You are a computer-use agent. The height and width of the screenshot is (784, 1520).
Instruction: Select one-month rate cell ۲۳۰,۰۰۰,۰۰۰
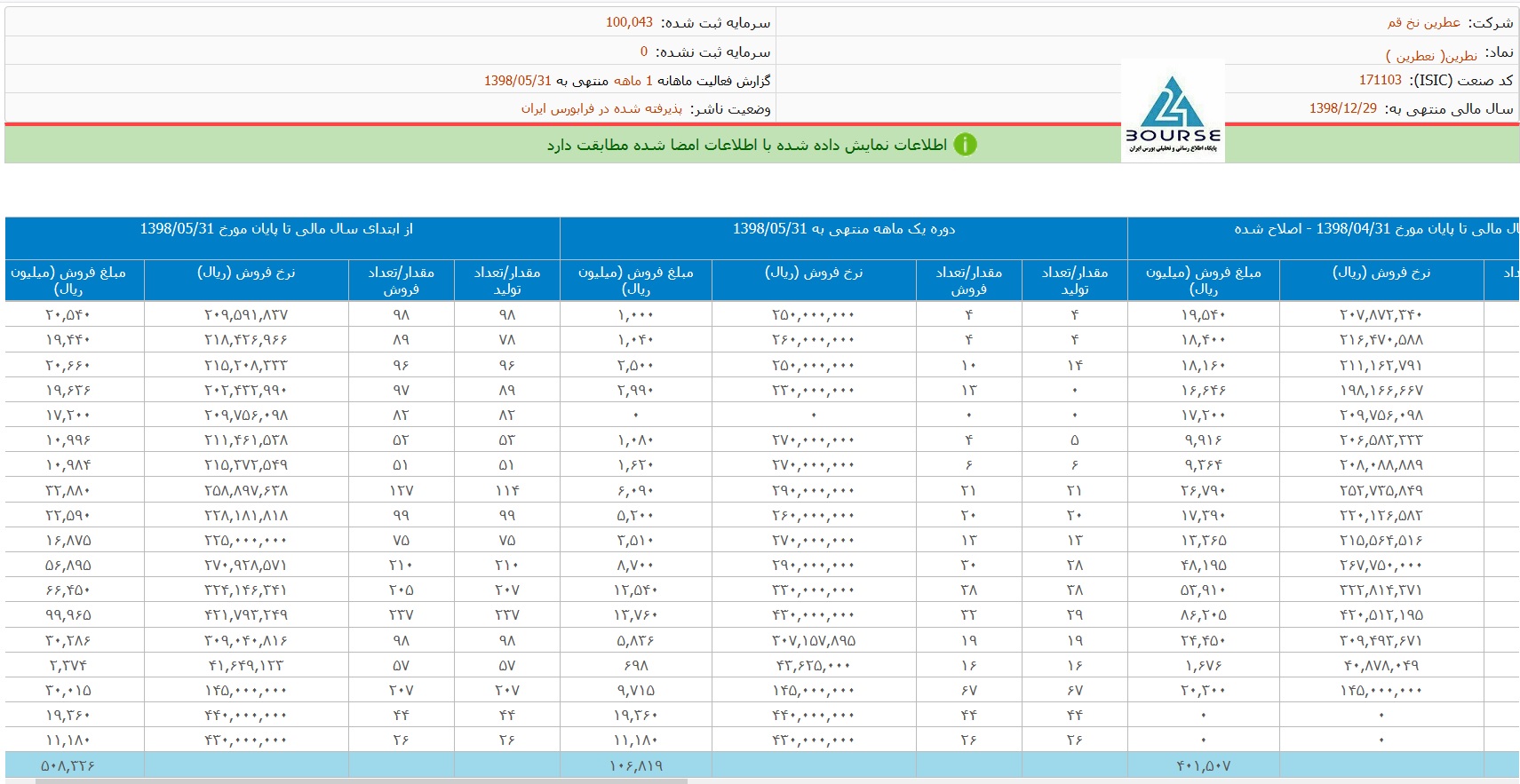[814, 390]
